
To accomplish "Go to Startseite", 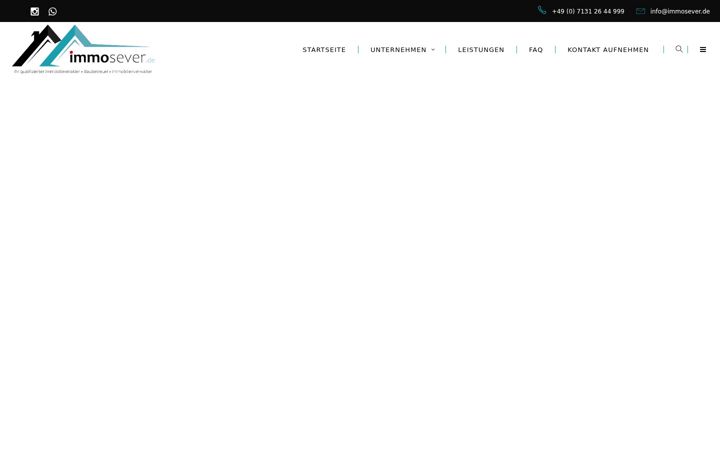I will point(324,50).
